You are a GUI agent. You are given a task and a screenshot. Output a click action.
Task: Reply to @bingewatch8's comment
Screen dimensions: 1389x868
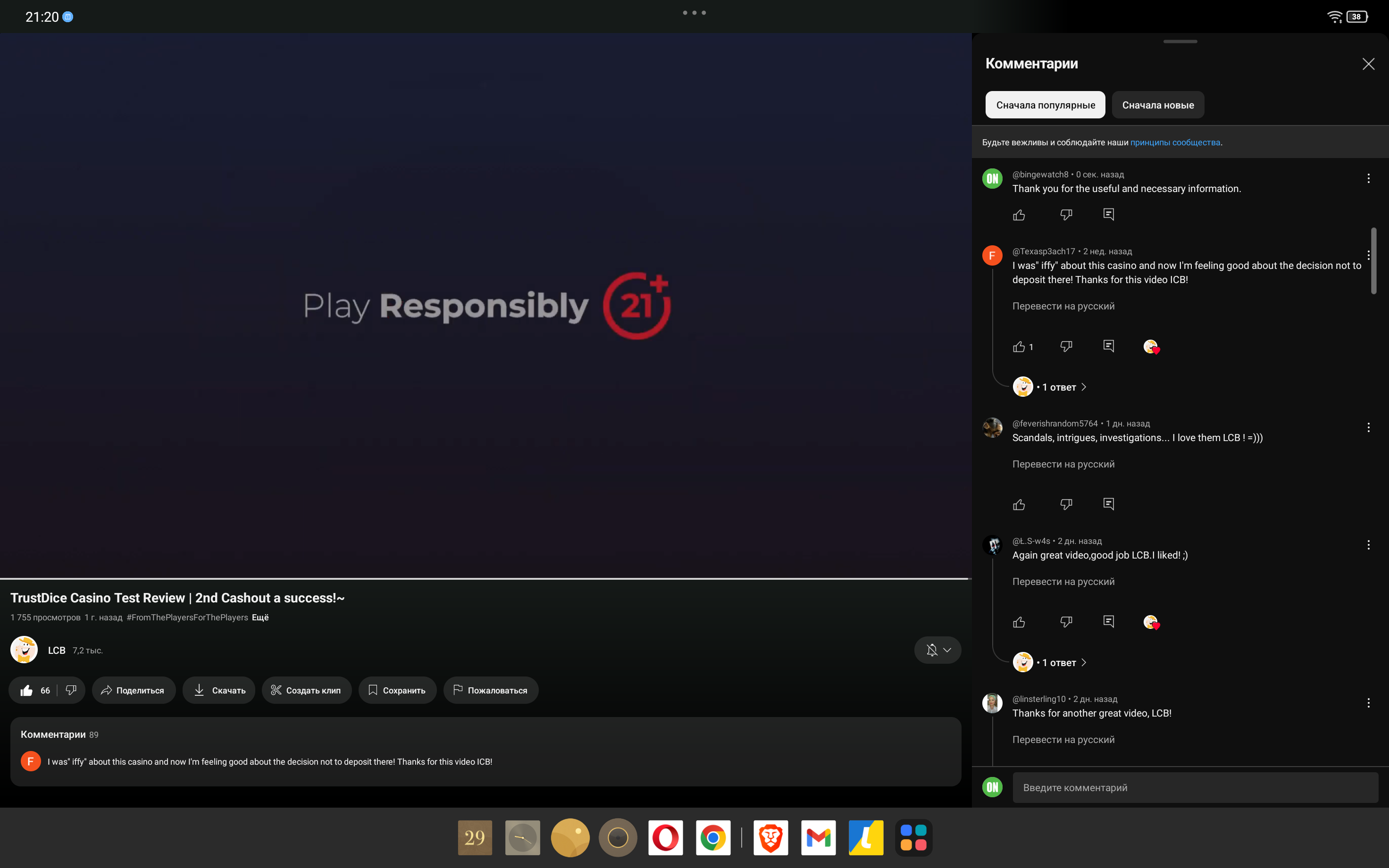point(1108,215)
